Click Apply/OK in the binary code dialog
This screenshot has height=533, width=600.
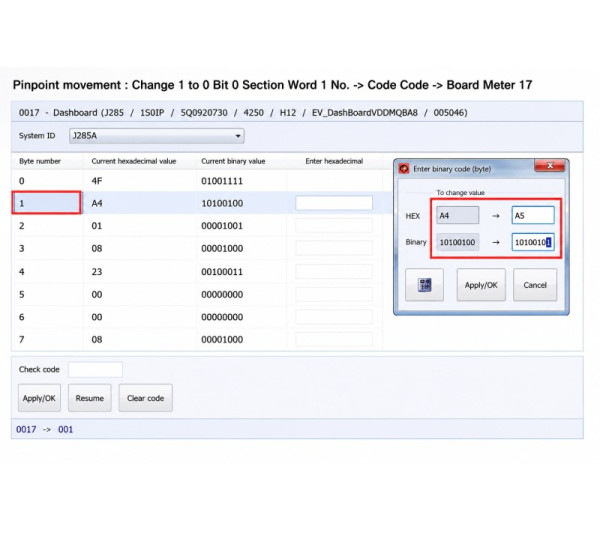(x=481, y=285)
